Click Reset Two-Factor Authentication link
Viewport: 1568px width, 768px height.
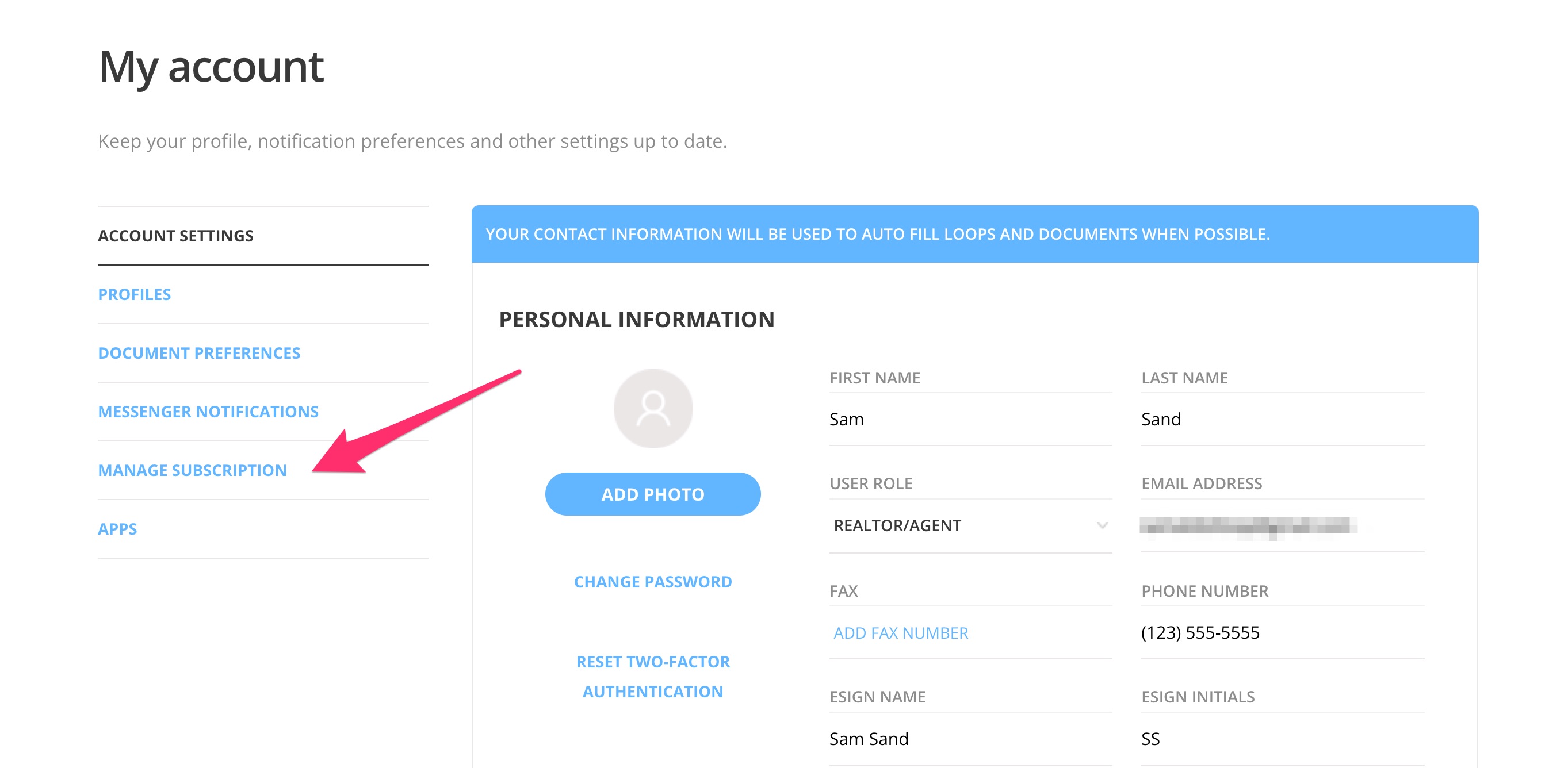coord(652,677)
